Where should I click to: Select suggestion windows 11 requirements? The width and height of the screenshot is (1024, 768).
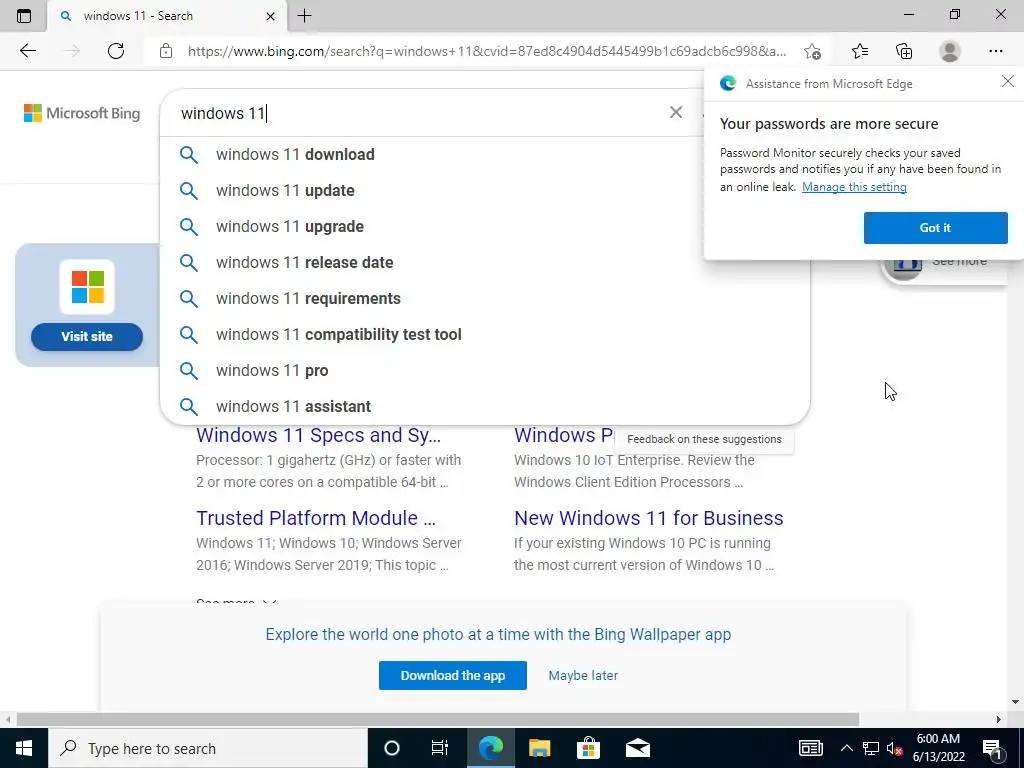[485, 298]
